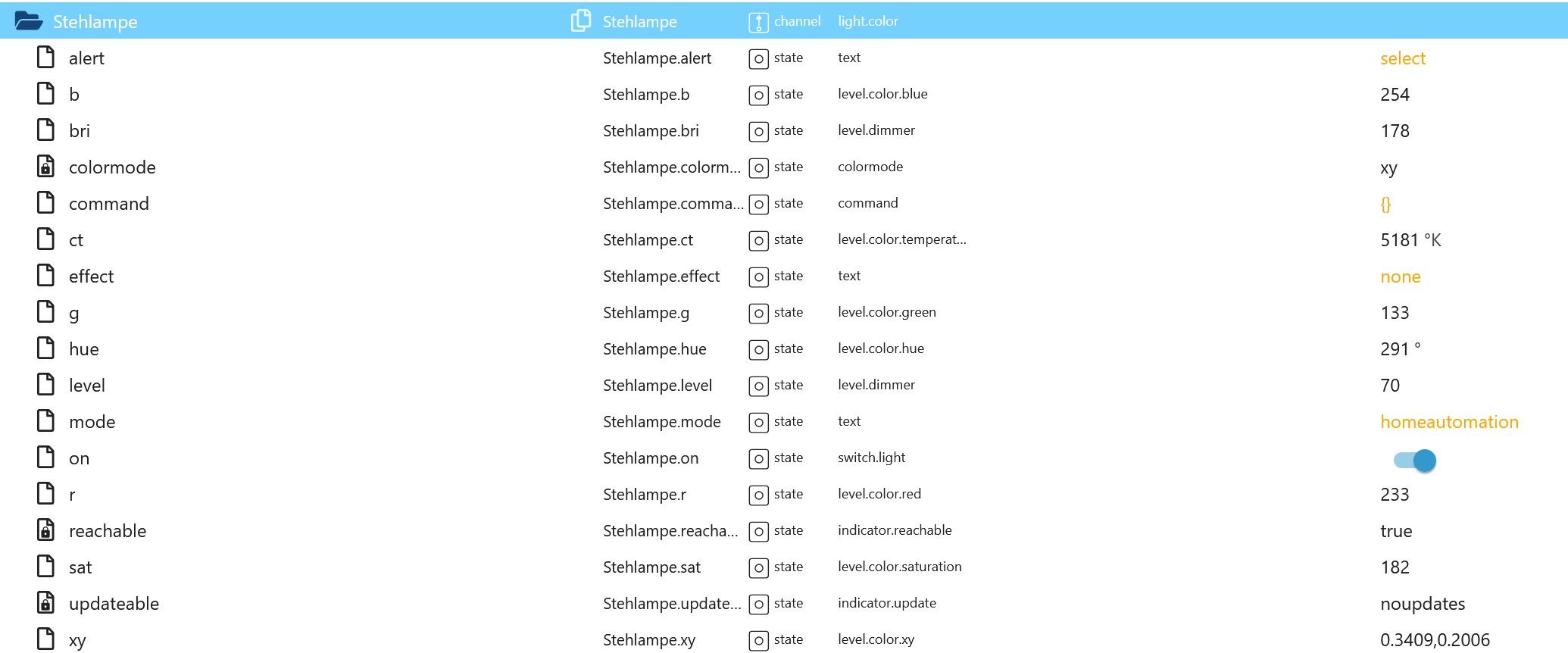Click the channel type icon
Screen dimensions: 1568x653
click(758, 22)
